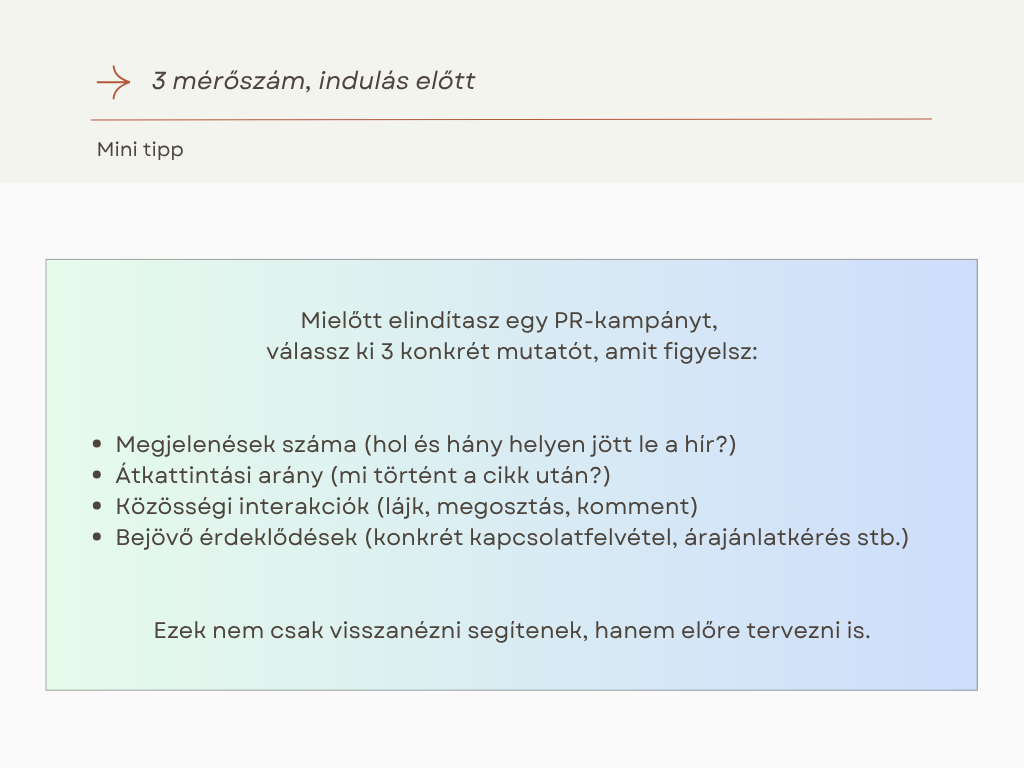Click the thin divider line under the title
Viewport: 1024px width, 768px height.
point(511,119)
